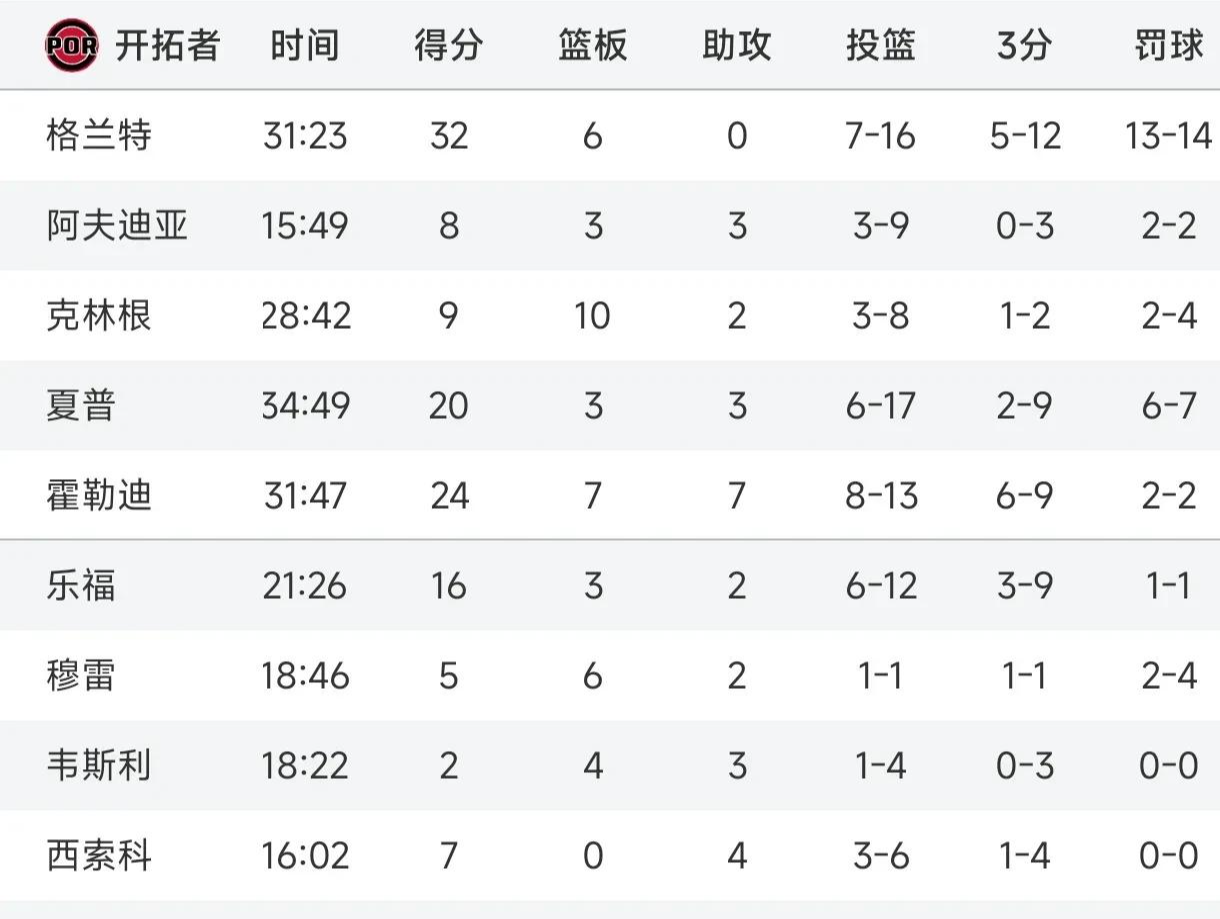
Task: Tap player name 穆雷
Action: tap(81, 676)
